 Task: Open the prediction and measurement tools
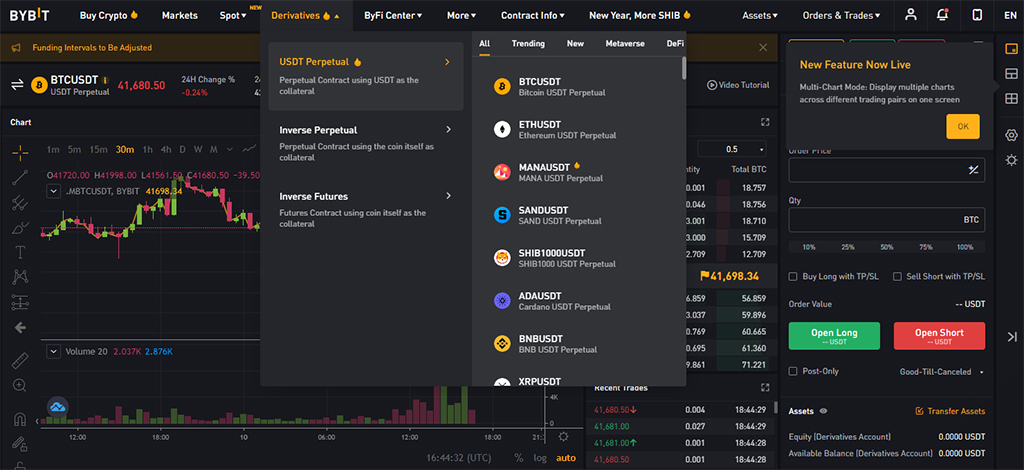point(20,302)
